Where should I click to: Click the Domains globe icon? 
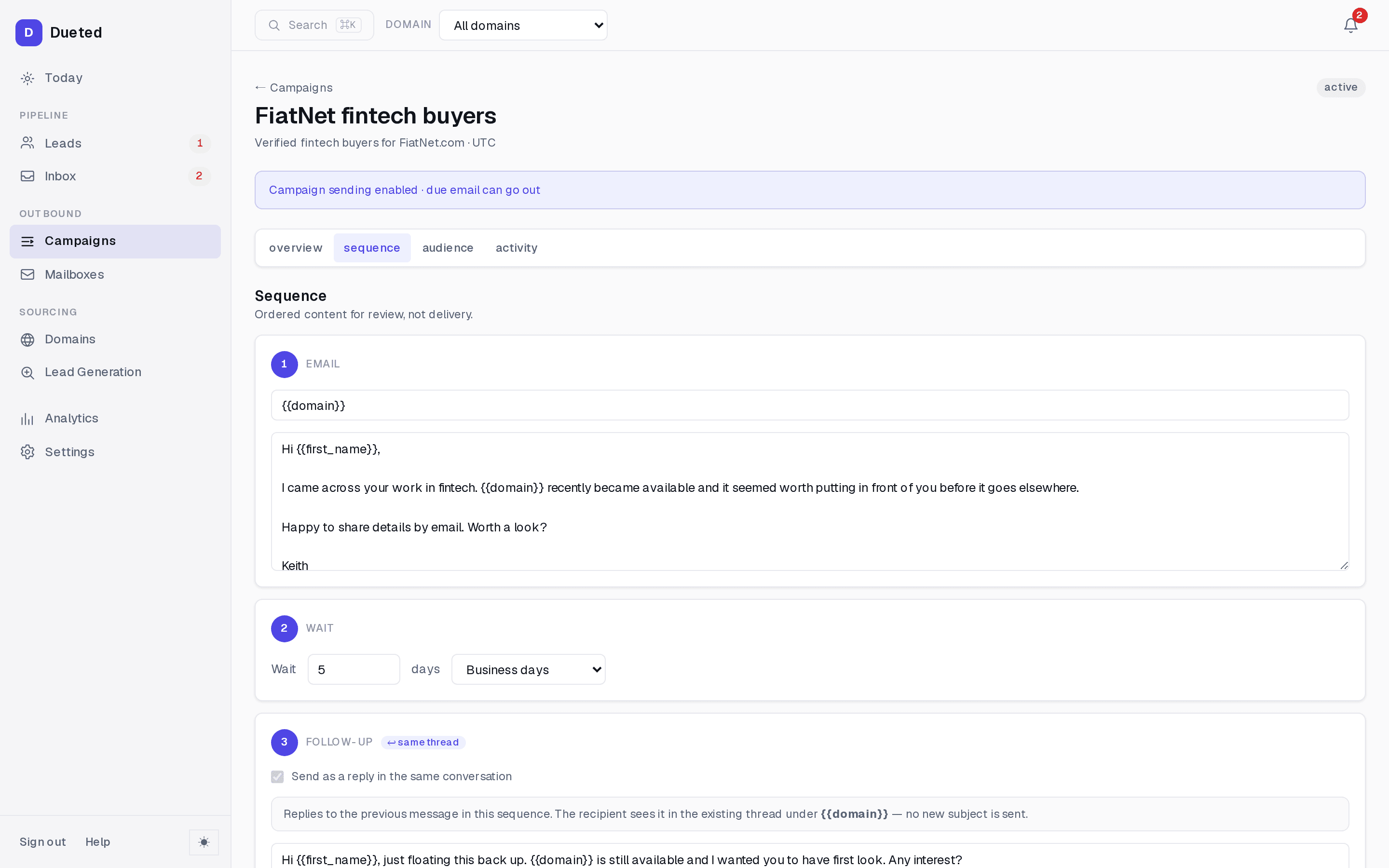[27, 339]
